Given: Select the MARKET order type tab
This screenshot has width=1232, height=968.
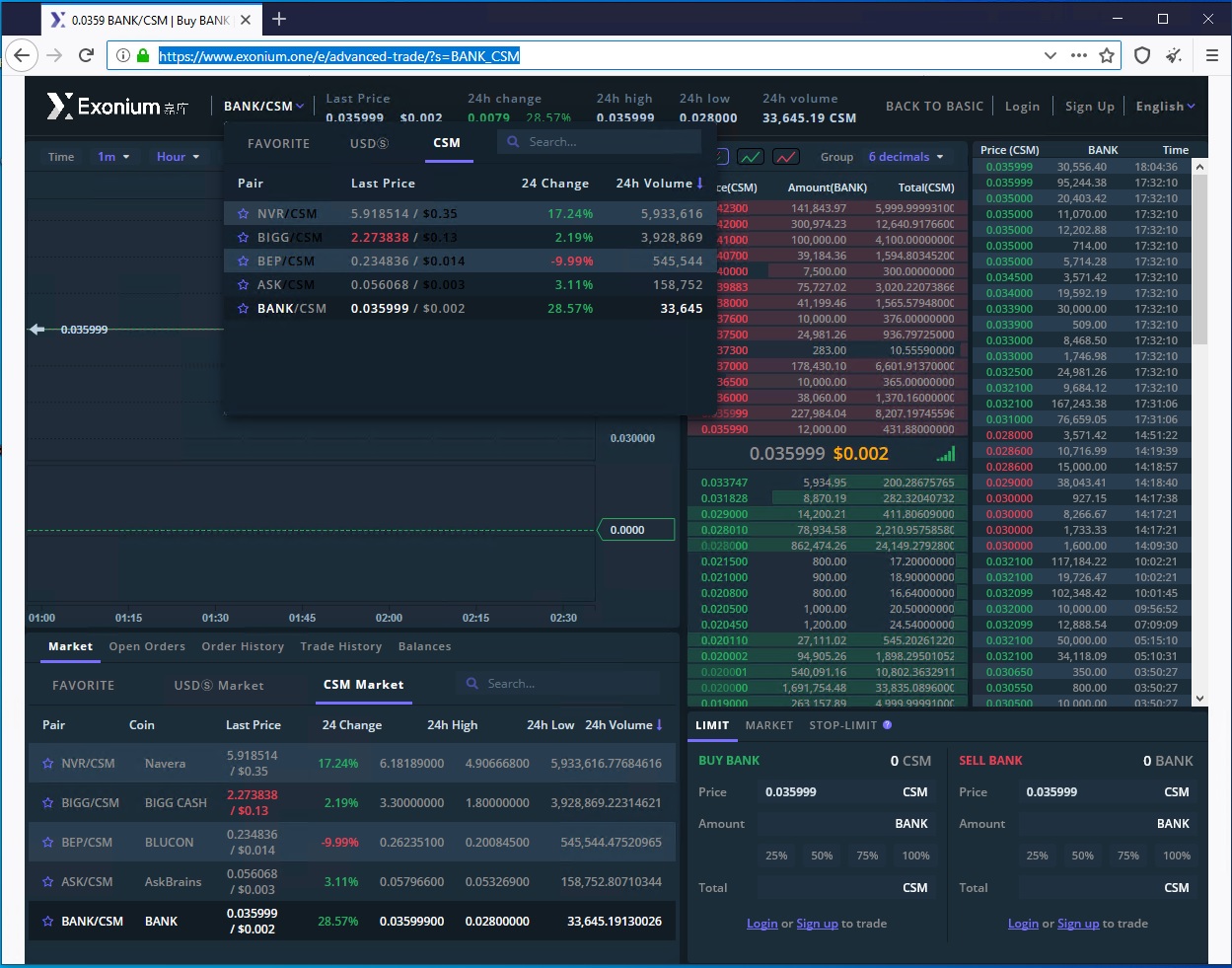Looking at the screenshot, I should pyautogui.click(x=769, y=725).
